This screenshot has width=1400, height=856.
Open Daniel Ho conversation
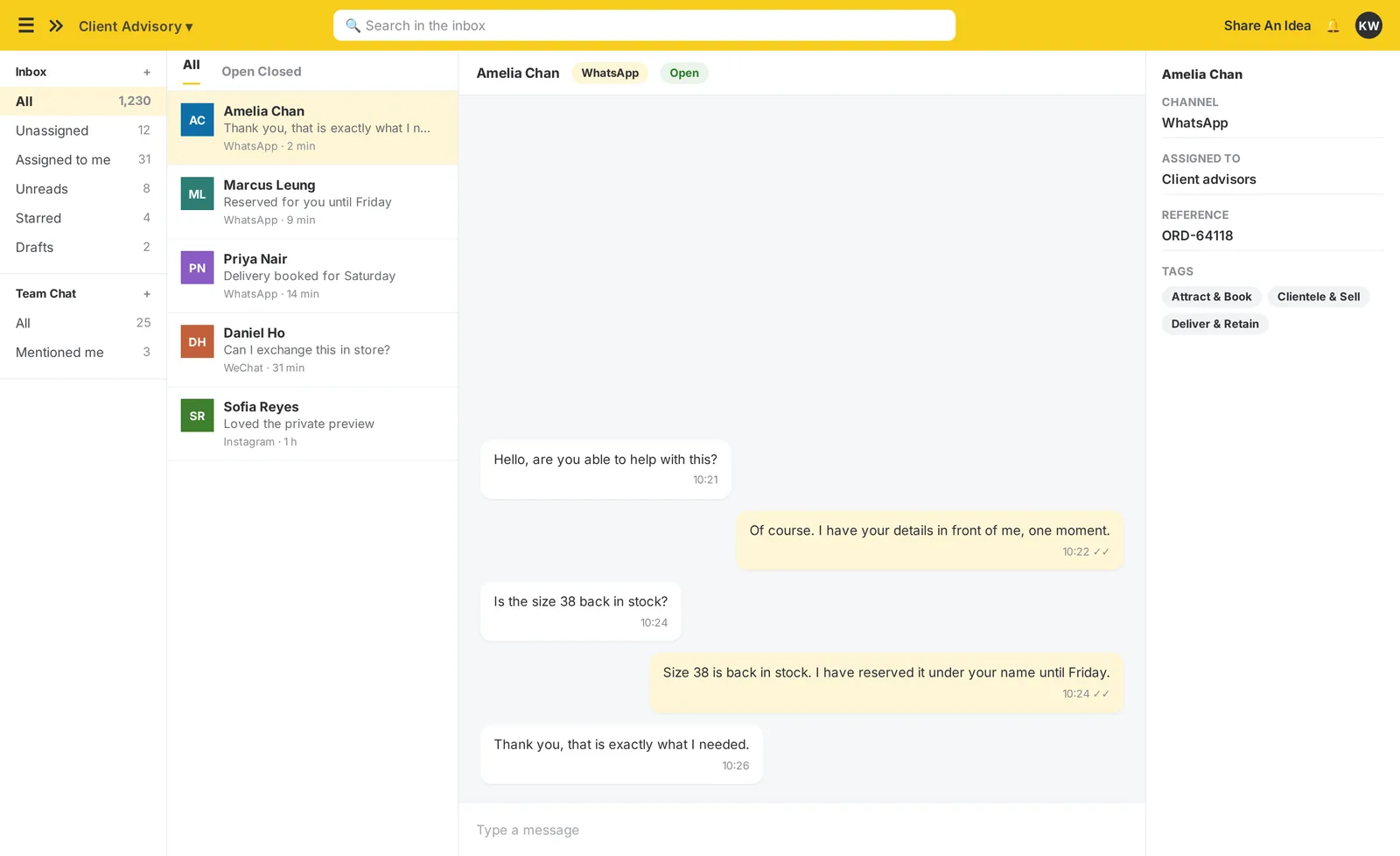312,350
